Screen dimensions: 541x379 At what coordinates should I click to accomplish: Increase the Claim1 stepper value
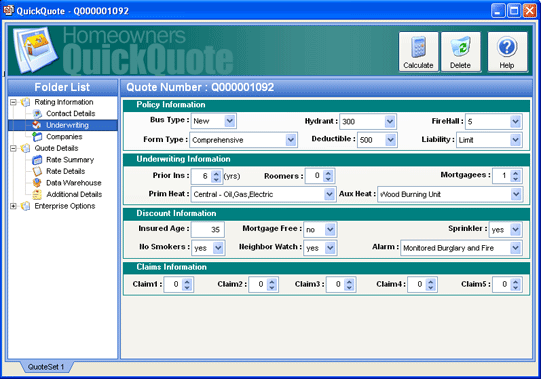point(187,282)
